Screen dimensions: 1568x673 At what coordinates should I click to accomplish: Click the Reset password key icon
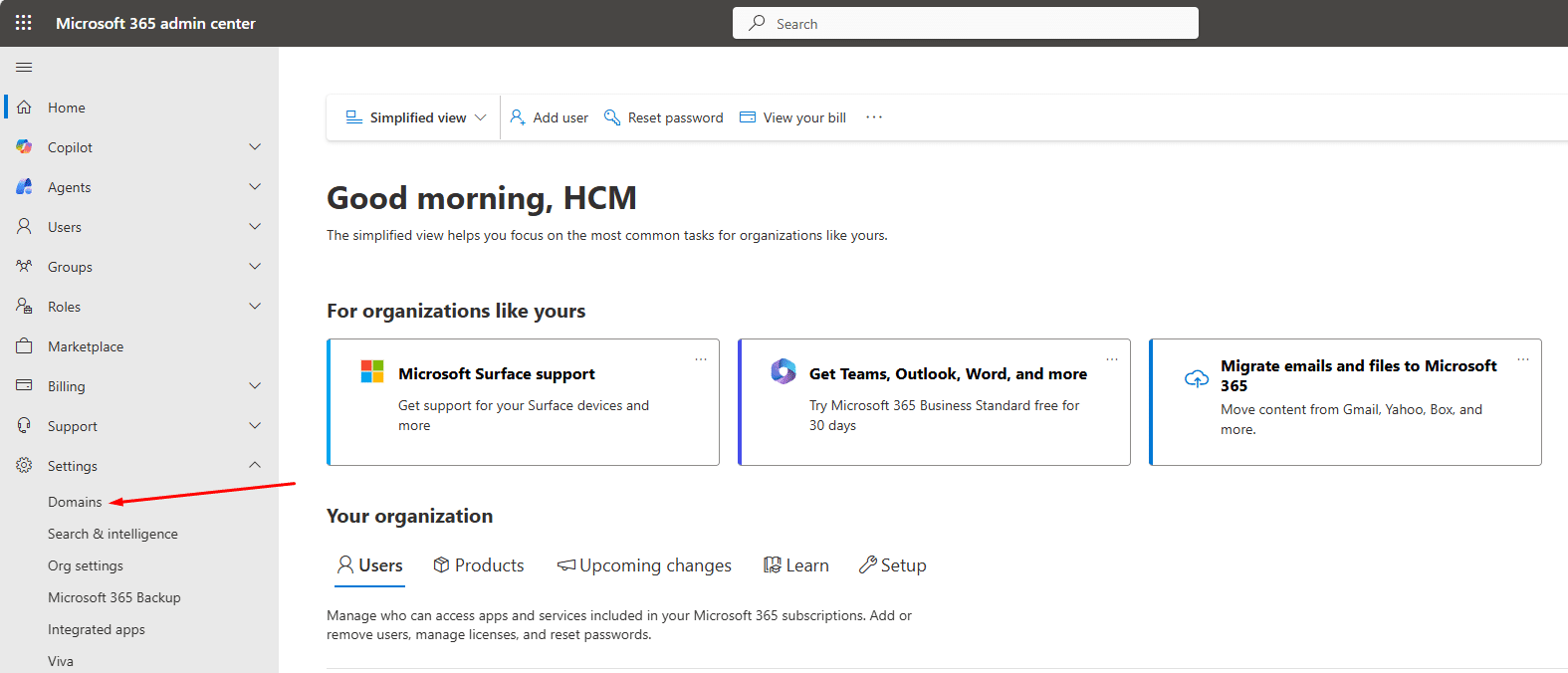612,117
